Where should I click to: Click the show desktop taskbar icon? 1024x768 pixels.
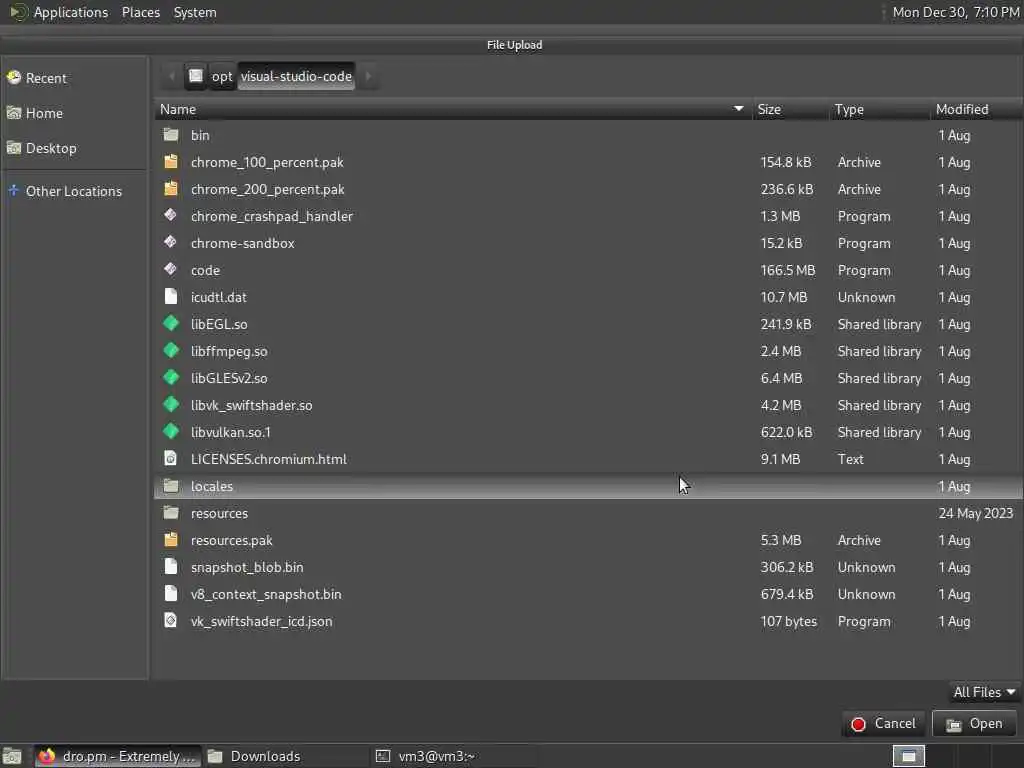[12, 756]
